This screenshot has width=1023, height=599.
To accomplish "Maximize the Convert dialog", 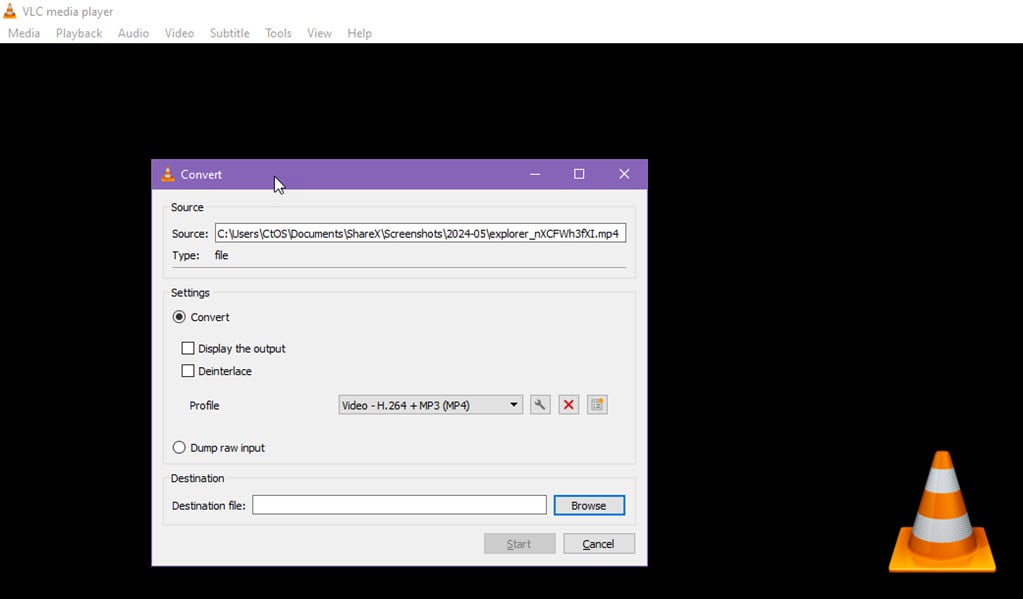I will click(x=579, y=174).
